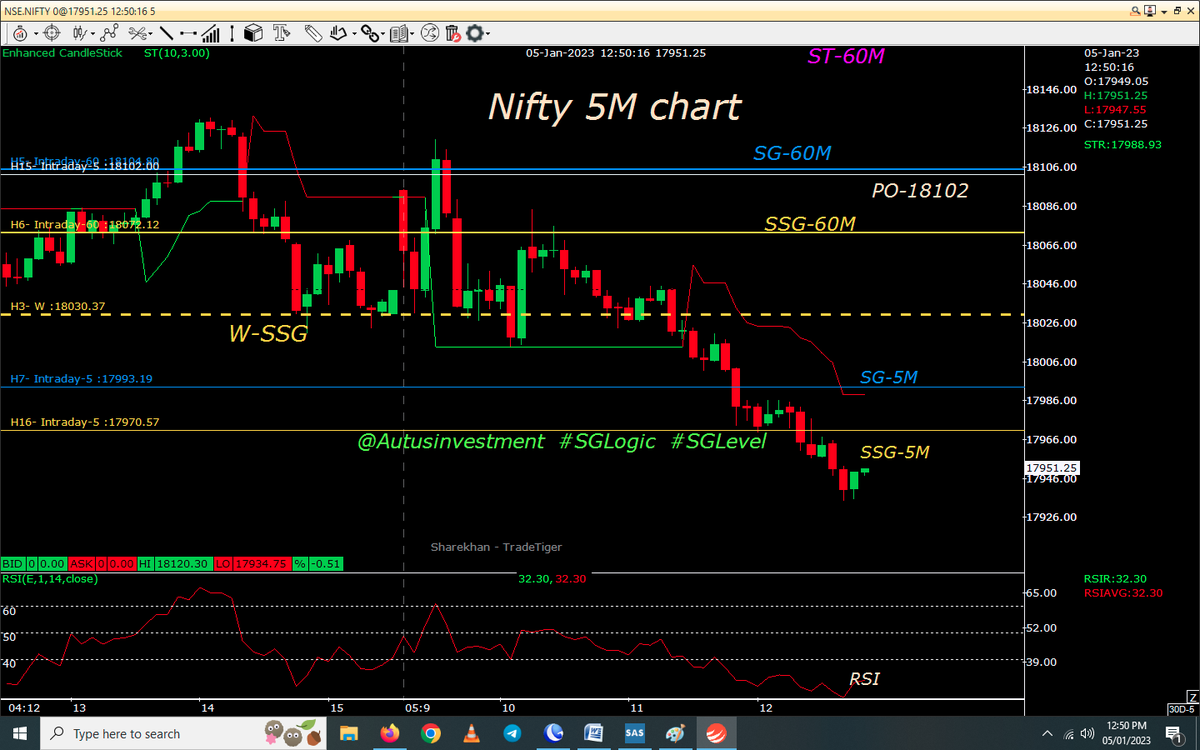
Task: Click the search magnifier in the title bar
Action: tap(1135, 10)
